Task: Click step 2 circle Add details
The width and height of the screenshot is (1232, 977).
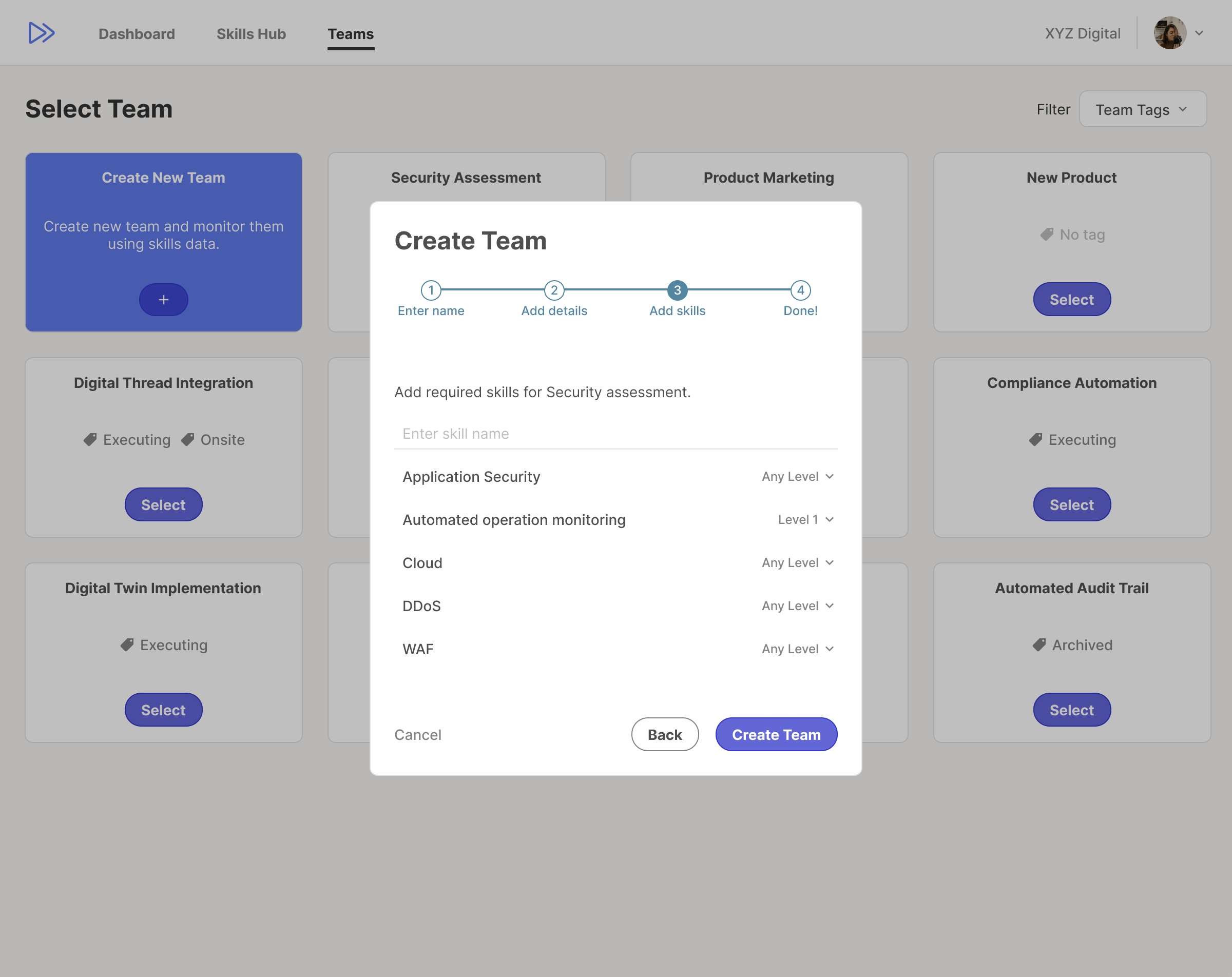Action: pos(554,290)
